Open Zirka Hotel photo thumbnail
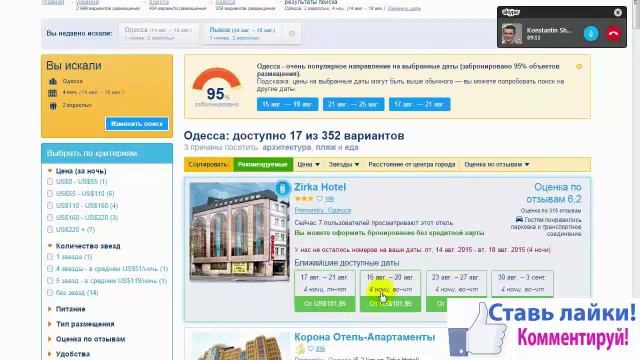Image resolution: width=640 pixels, height=360 pixels. pyautogui.click(x=240, y=232)
